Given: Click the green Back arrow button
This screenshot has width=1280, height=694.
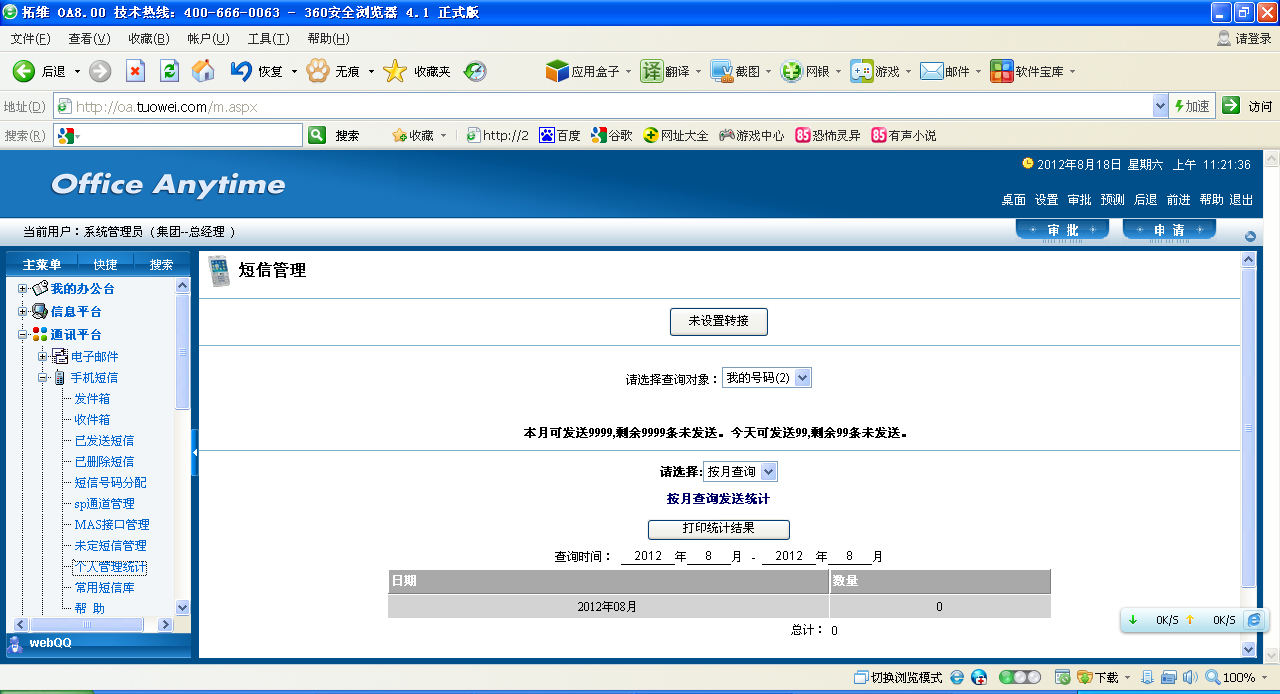Looking at the screenshot, I should (x=24, y=71).
